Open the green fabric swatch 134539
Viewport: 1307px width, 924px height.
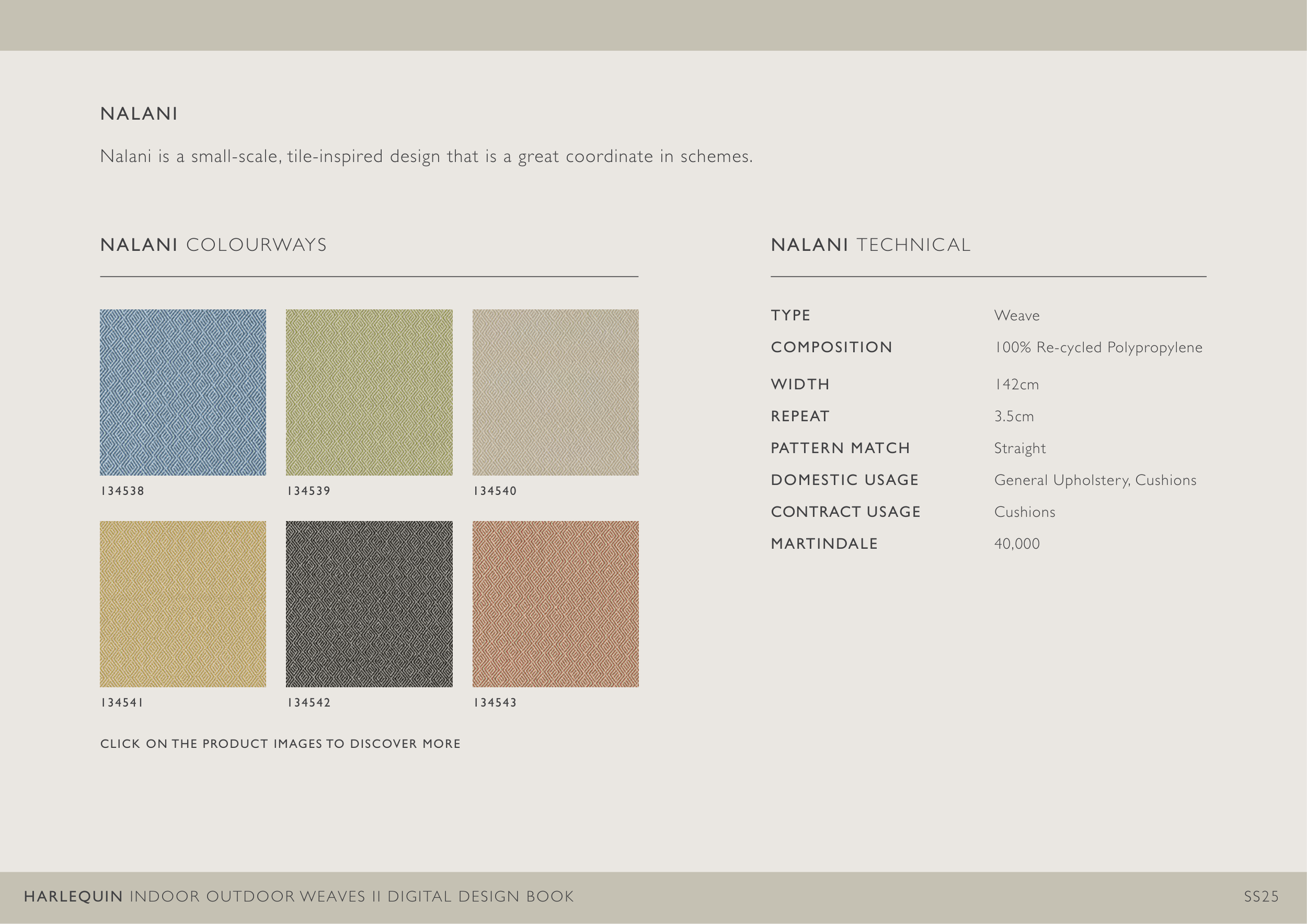369,392
